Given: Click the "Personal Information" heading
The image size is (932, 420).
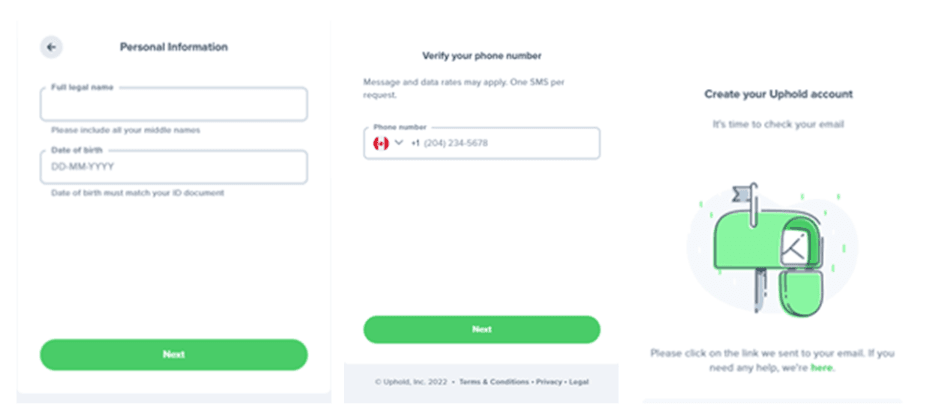Looking at the screenshot, I should coord(174,47).
